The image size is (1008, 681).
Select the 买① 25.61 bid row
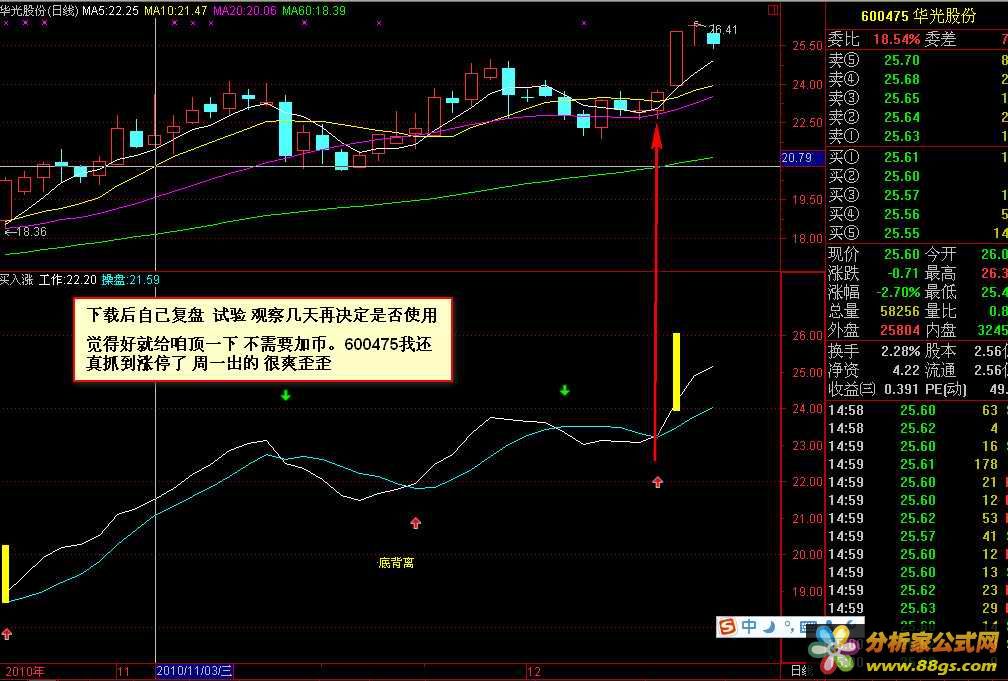(x=917, y=157)
